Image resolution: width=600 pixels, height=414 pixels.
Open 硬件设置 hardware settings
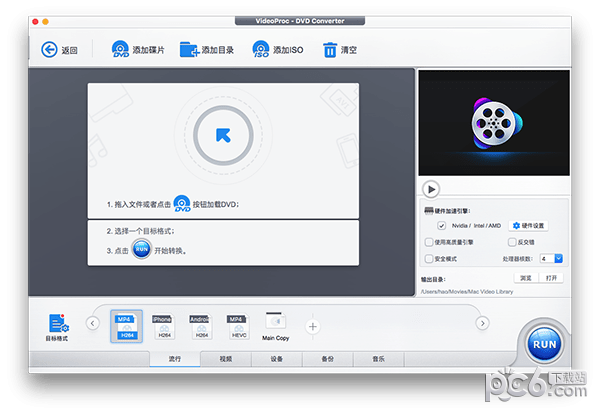[x=528, y=226]
